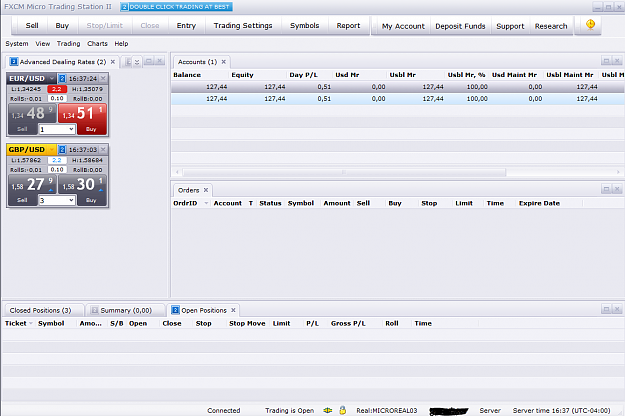625x416 pixels.
Task: Open the System menu
Action: 17,43
